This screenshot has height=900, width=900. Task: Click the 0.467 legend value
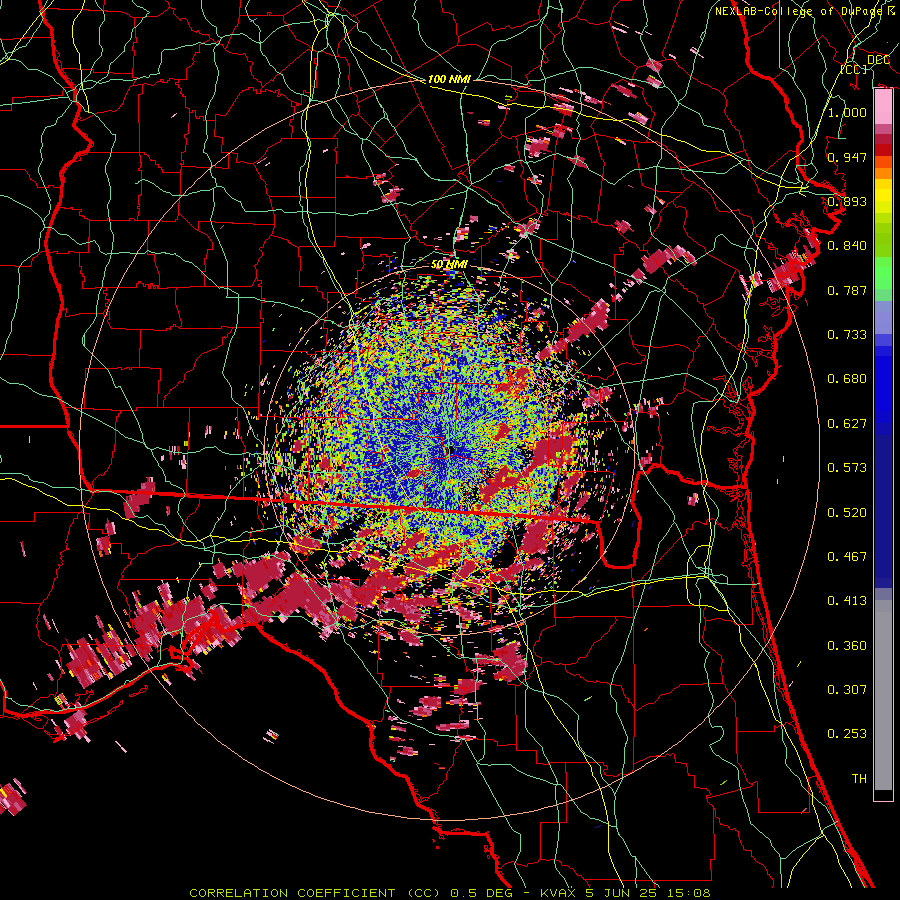847,557
